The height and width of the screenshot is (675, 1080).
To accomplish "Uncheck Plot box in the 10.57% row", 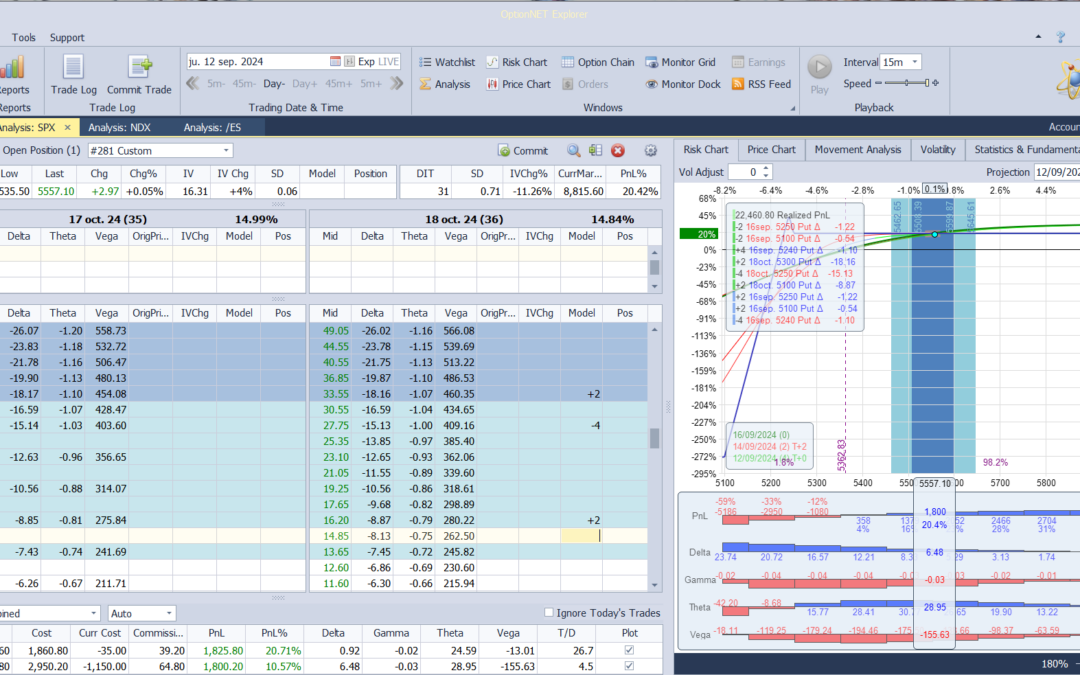I will pos(627,666).
